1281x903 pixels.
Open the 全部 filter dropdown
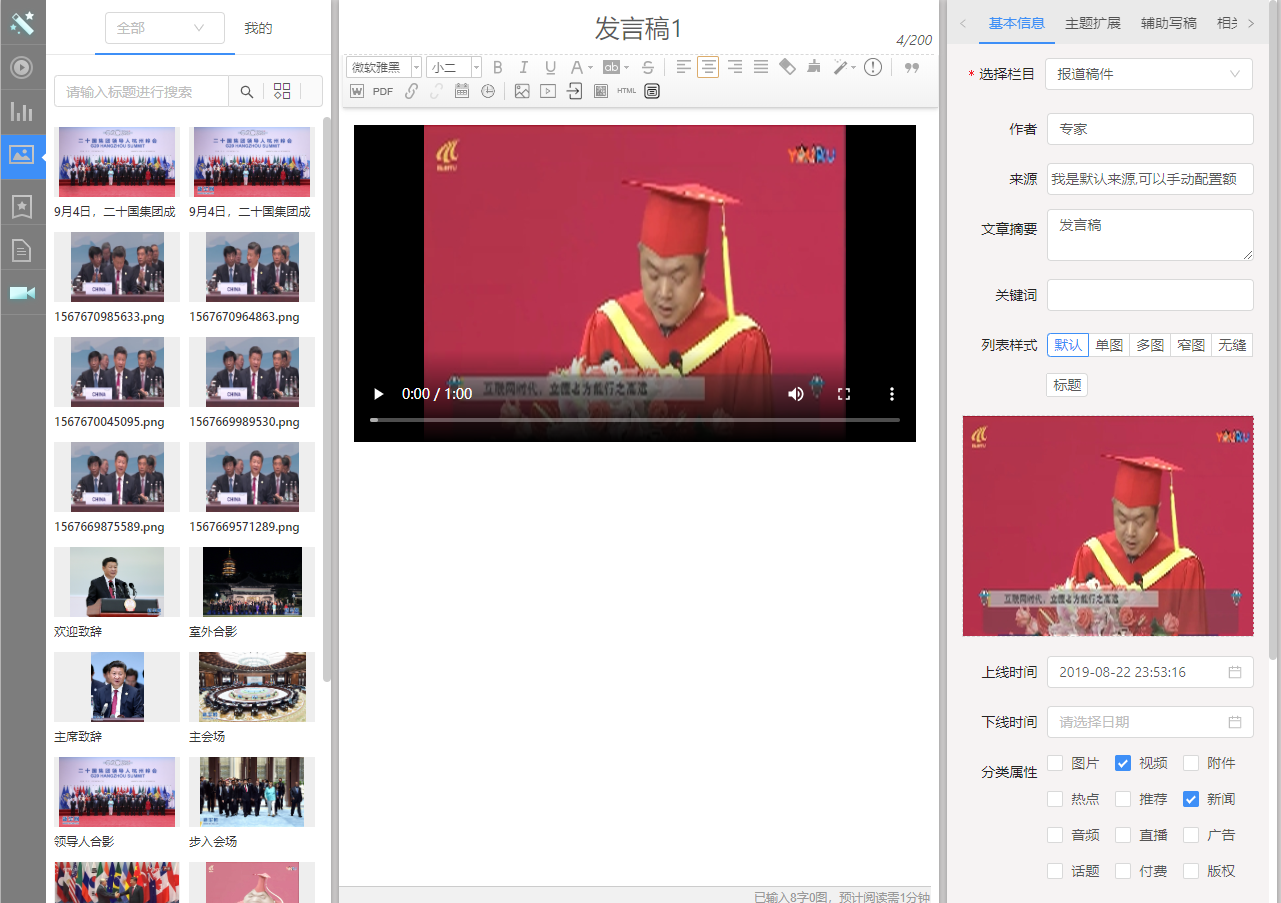coord(164,28)
